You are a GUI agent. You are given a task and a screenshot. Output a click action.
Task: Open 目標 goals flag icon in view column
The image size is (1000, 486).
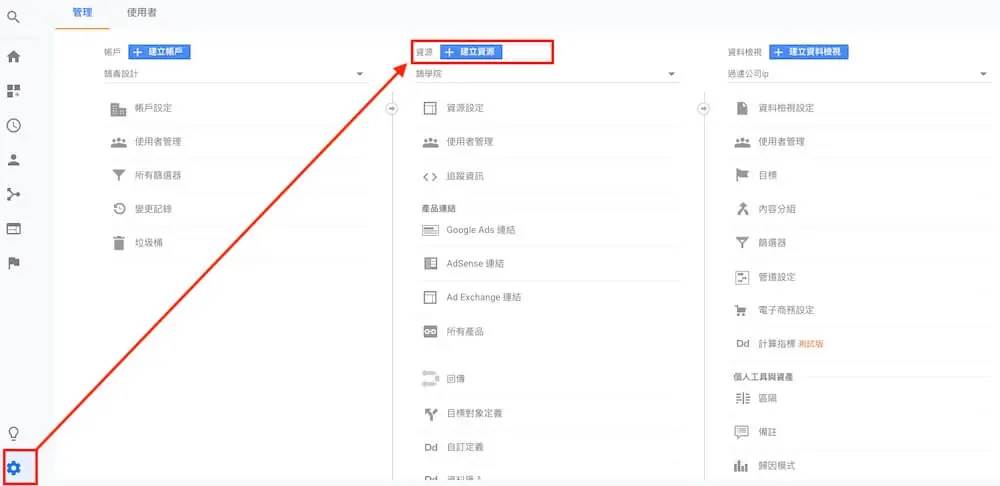(742, 175)
